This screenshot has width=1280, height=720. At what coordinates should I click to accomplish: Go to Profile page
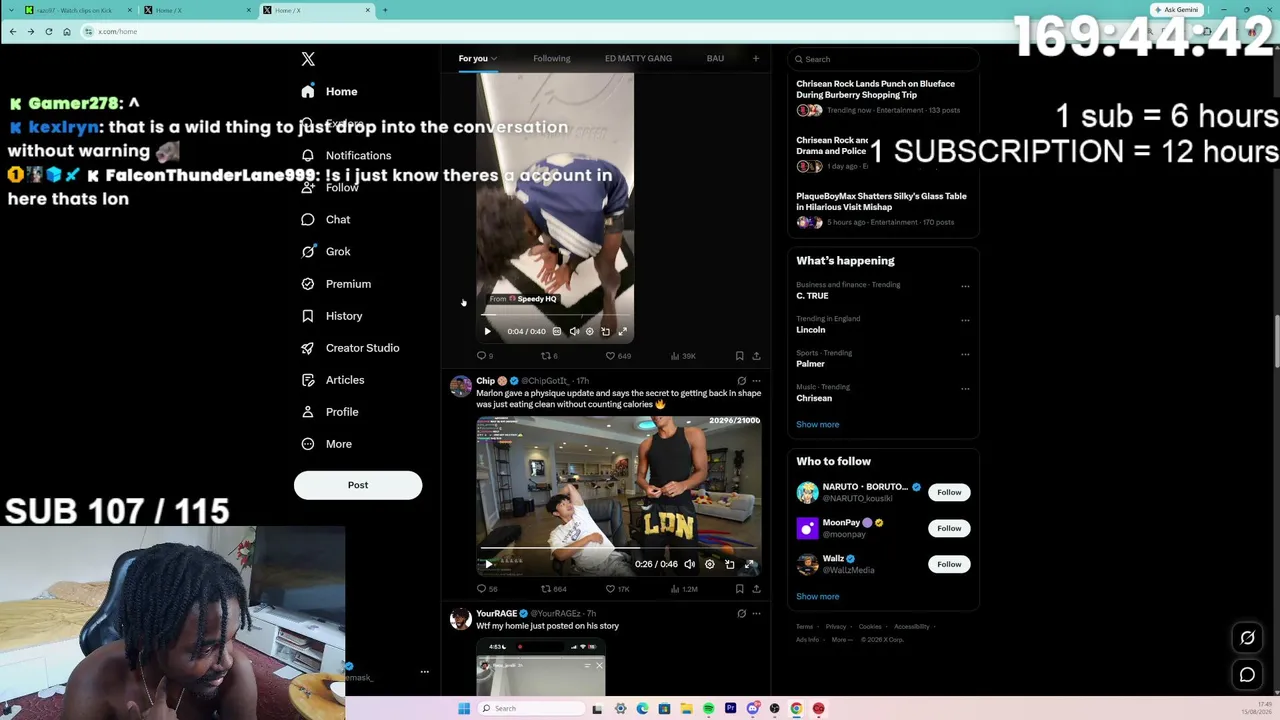point(329,411)
